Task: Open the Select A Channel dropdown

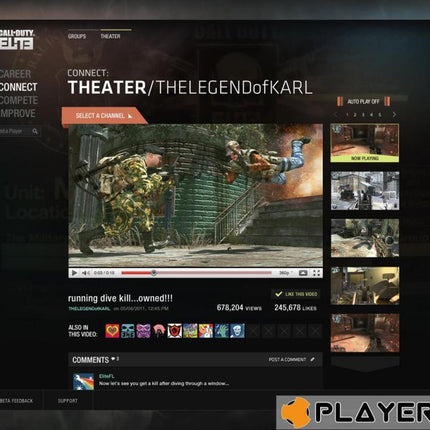Action: point(104,116)
